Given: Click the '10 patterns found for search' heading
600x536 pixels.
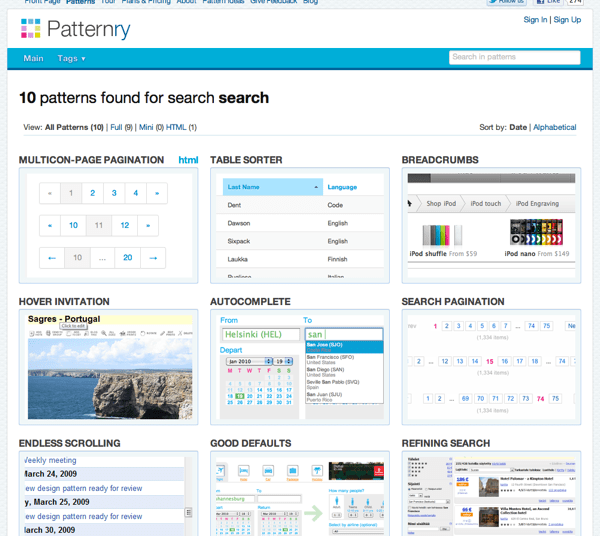Looking at the screenshot, I should (x=144, y=98).
